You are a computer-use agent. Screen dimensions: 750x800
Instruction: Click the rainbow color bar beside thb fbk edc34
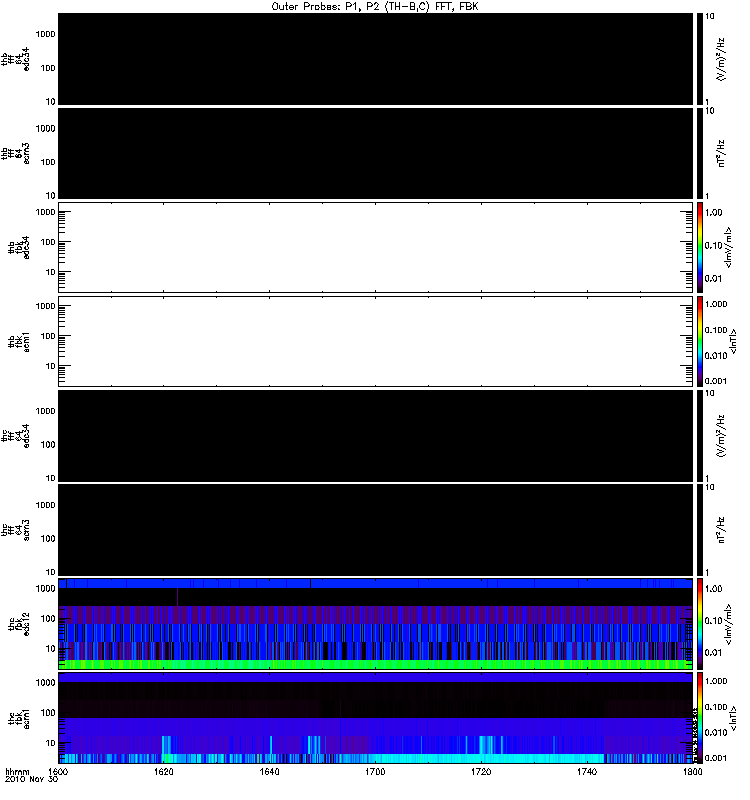tap(700, 247)
